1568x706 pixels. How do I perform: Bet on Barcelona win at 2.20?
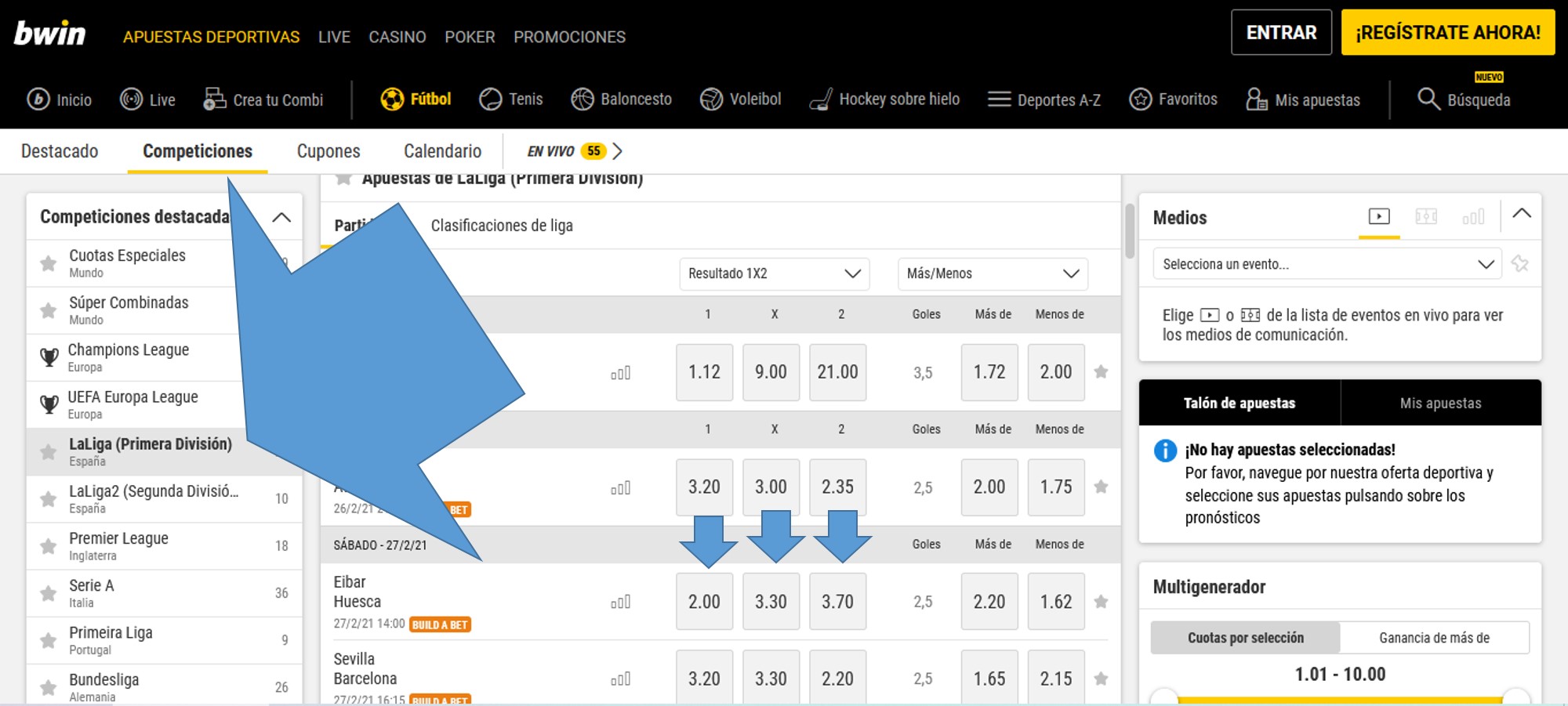(838, 677)
